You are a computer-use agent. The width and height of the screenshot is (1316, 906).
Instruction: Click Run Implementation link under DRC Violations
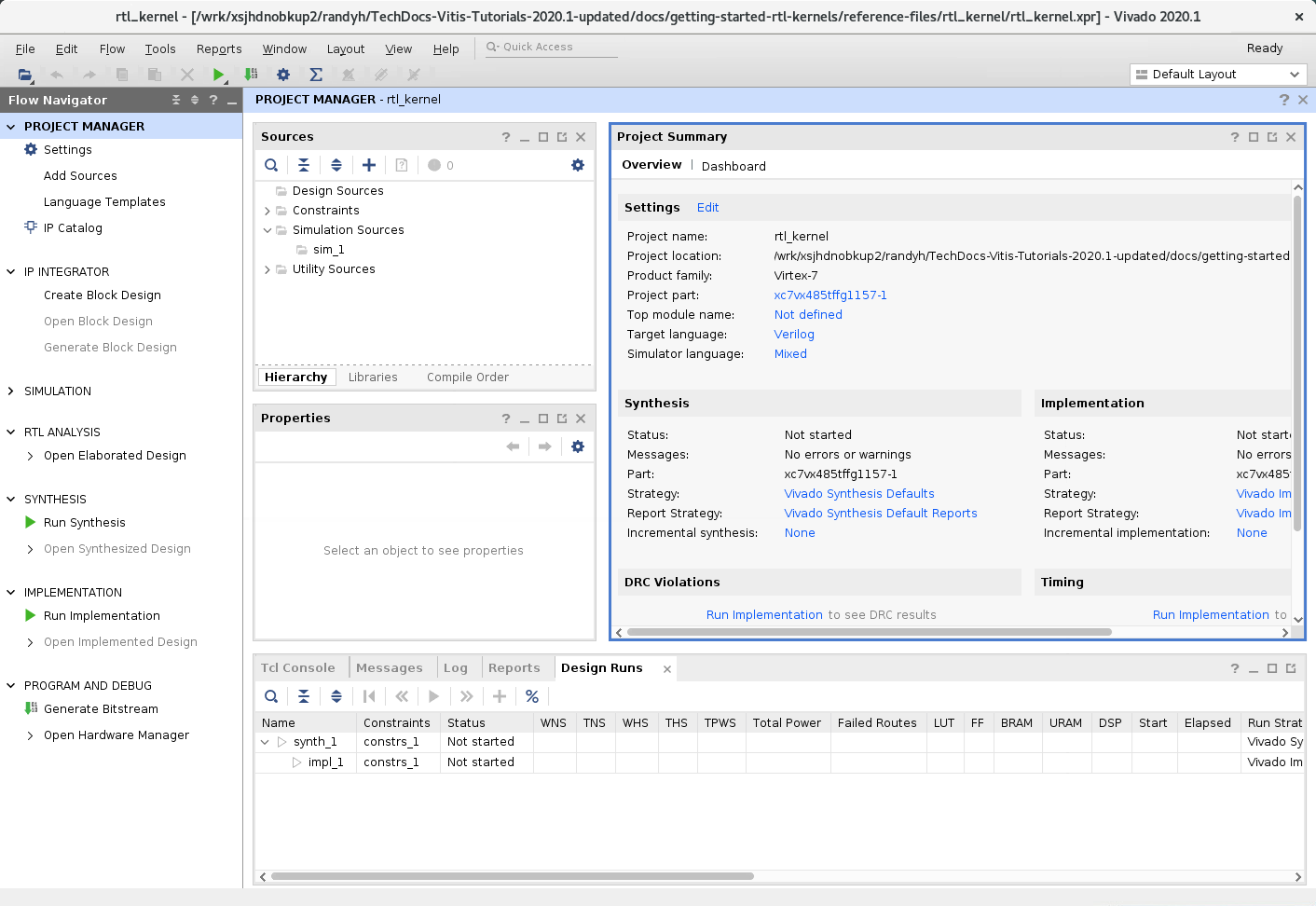click(x=764, y=614)
